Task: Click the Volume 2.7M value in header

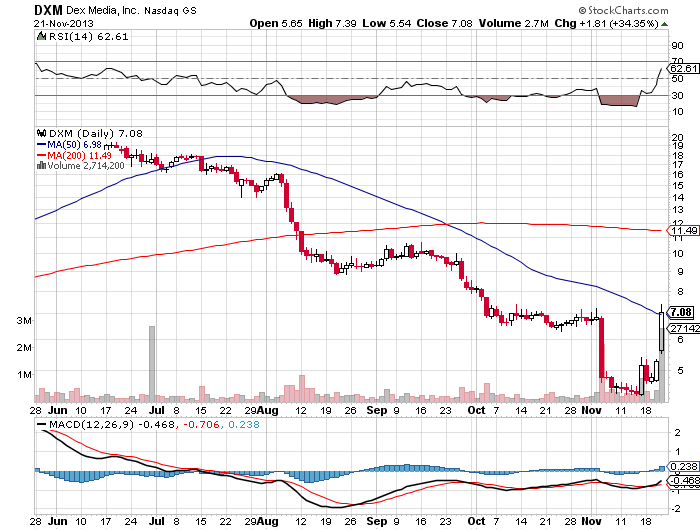Action: point(513,23)
